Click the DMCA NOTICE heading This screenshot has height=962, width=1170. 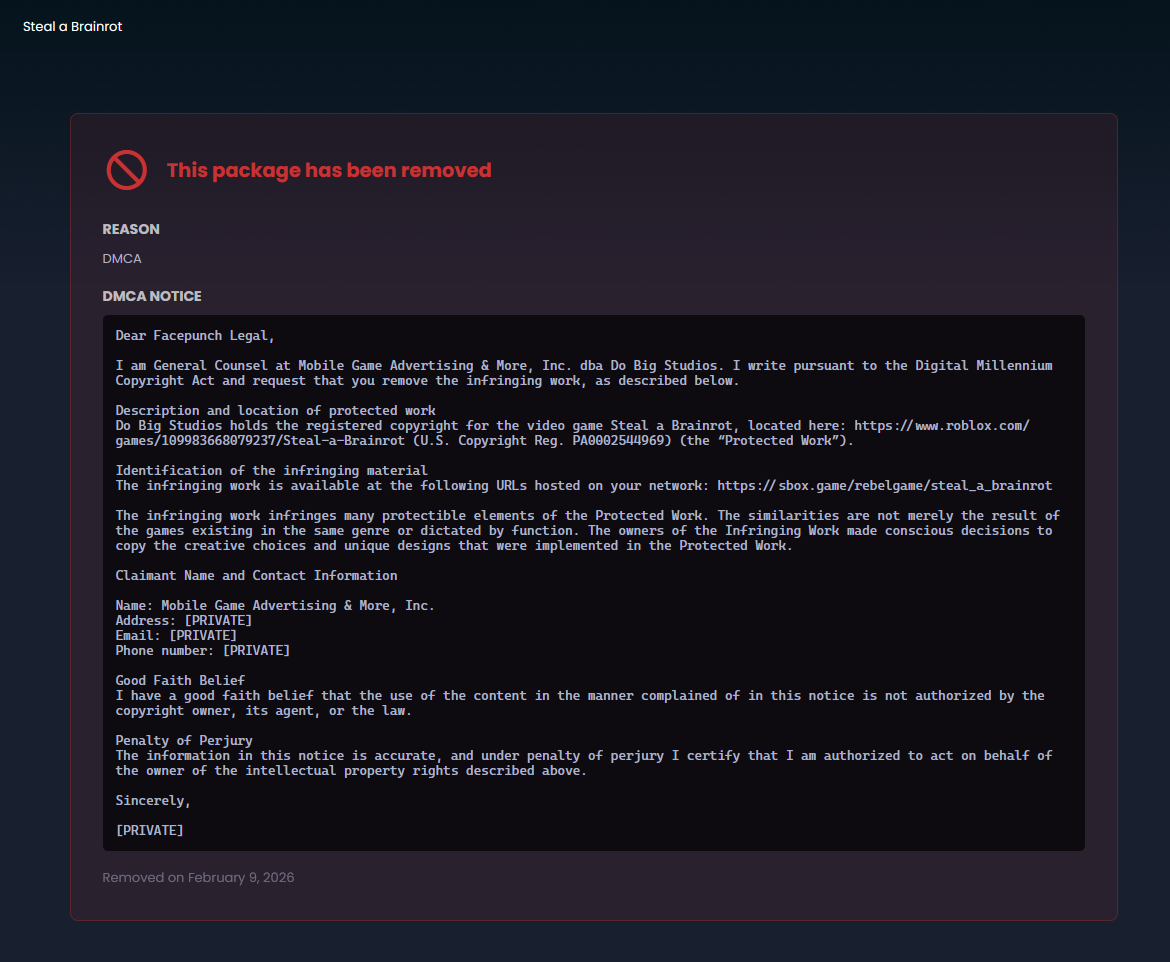click(152, 296)
